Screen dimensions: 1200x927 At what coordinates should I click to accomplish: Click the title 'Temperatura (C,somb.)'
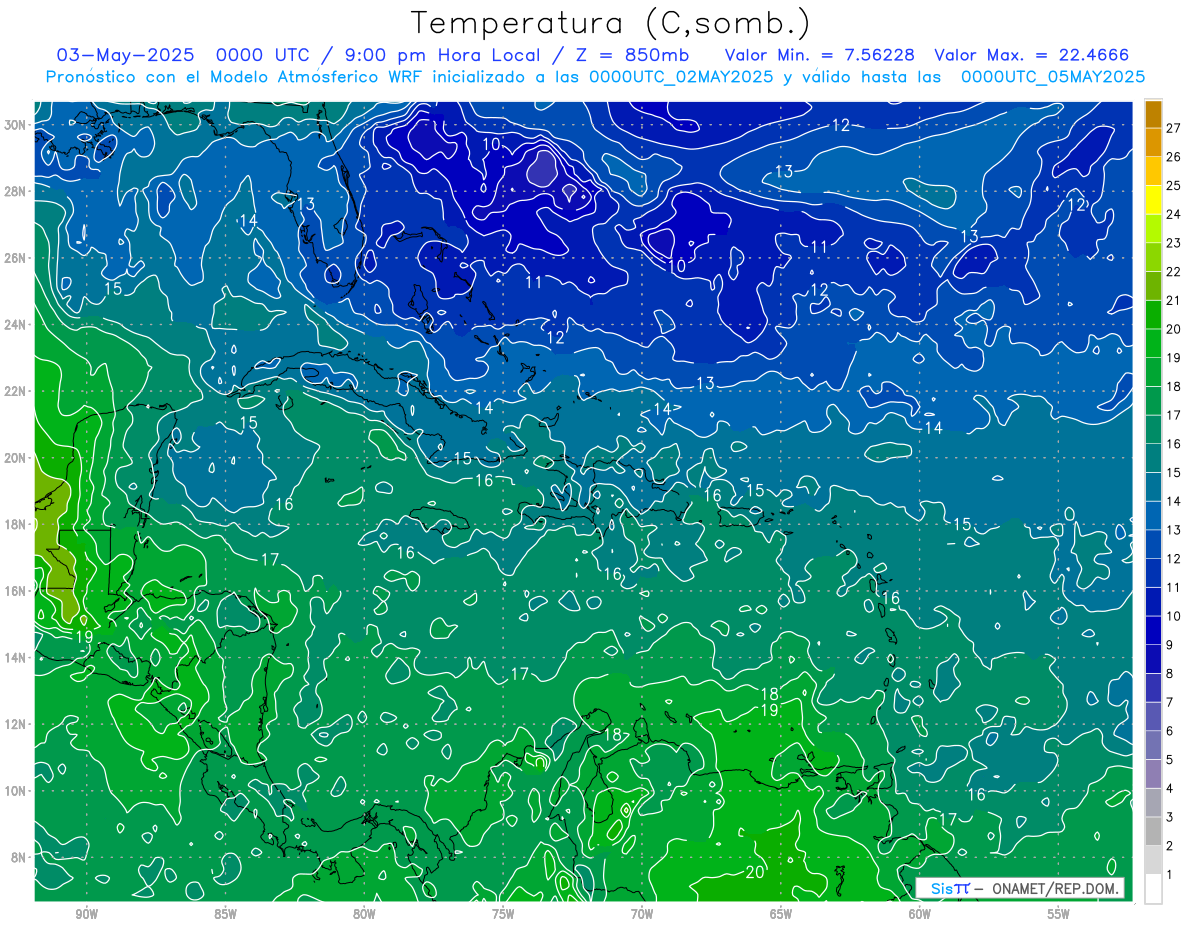(611, 23)
